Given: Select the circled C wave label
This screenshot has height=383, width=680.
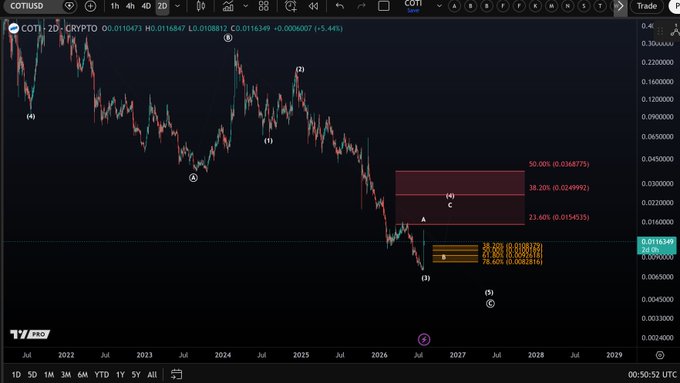Looking at the screenshot, I should (490, 304).
